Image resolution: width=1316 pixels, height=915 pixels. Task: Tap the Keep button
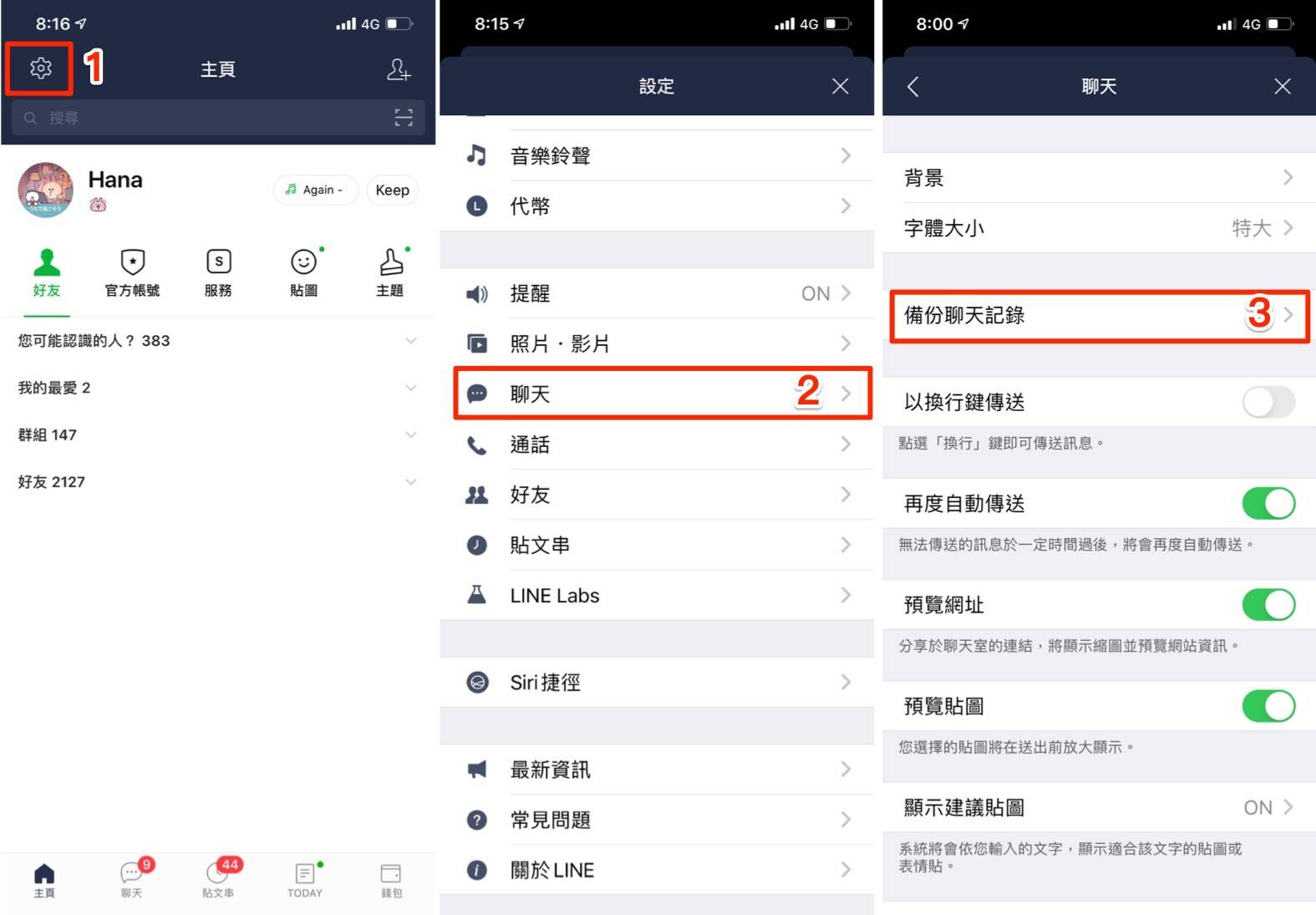392,190
